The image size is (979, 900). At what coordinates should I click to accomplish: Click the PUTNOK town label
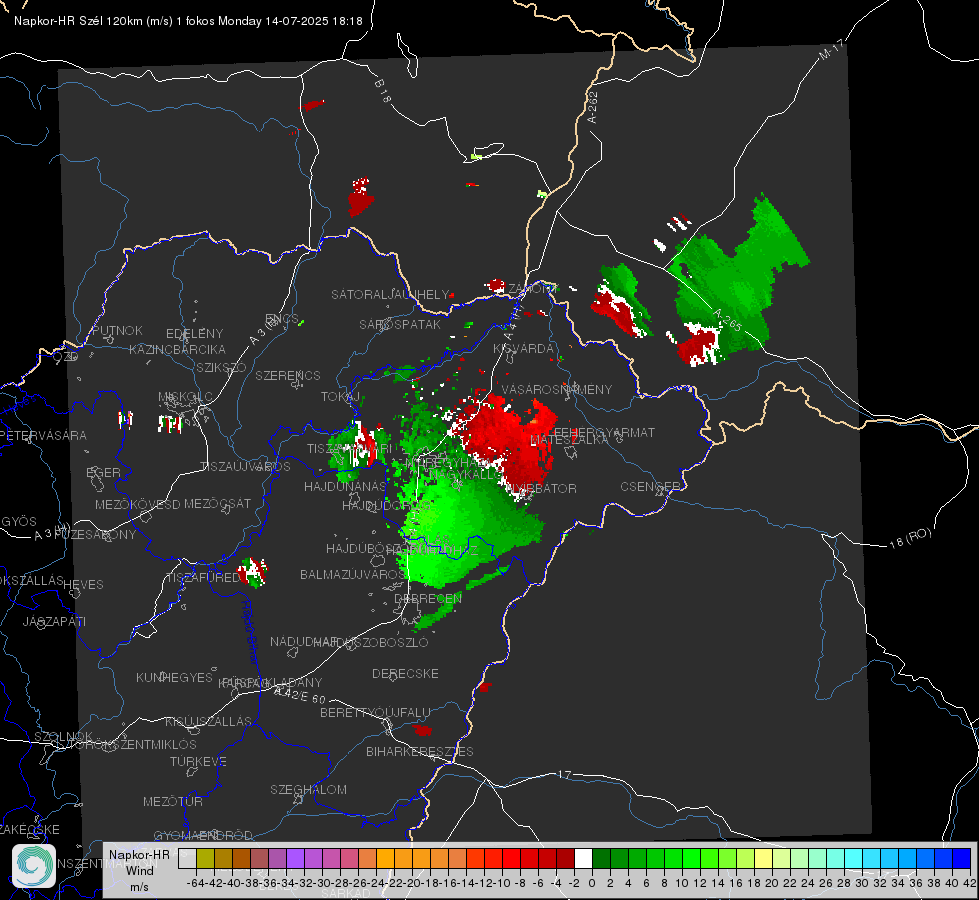(117, 330)
